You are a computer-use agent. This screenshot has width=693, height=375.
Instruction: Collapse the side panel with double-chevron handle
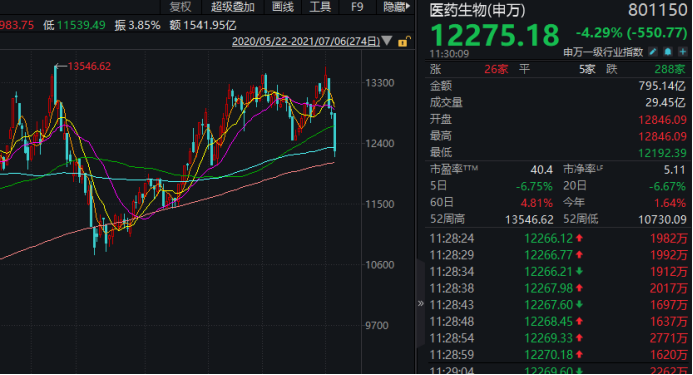[x=420, y=303]
